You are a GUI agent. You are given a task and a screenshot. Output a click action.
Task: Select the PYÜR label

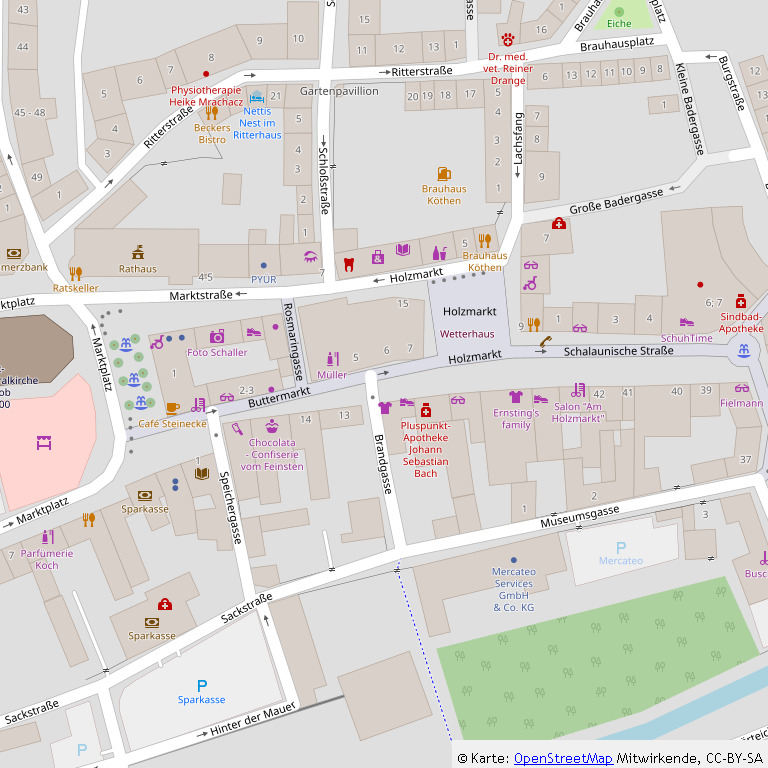tap(264, 279)
